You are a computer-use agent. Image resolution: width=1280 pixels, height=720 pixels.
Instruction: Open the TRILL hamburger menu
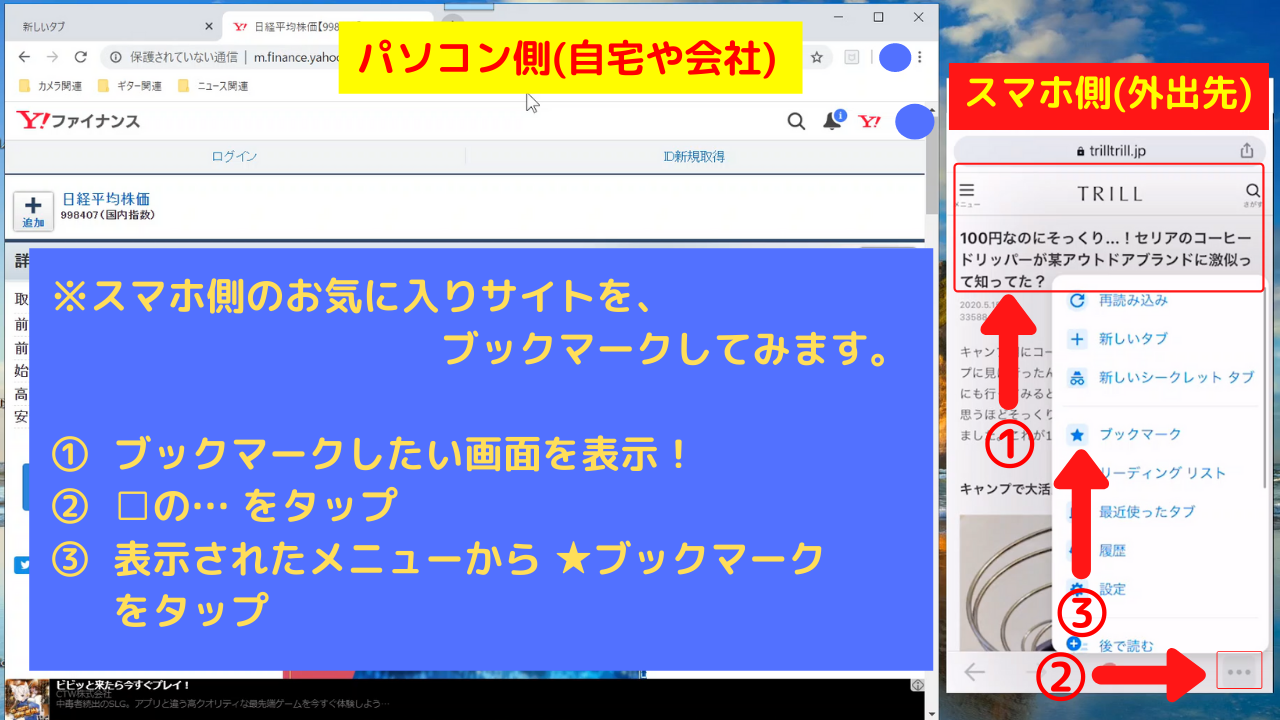[966, 191]
